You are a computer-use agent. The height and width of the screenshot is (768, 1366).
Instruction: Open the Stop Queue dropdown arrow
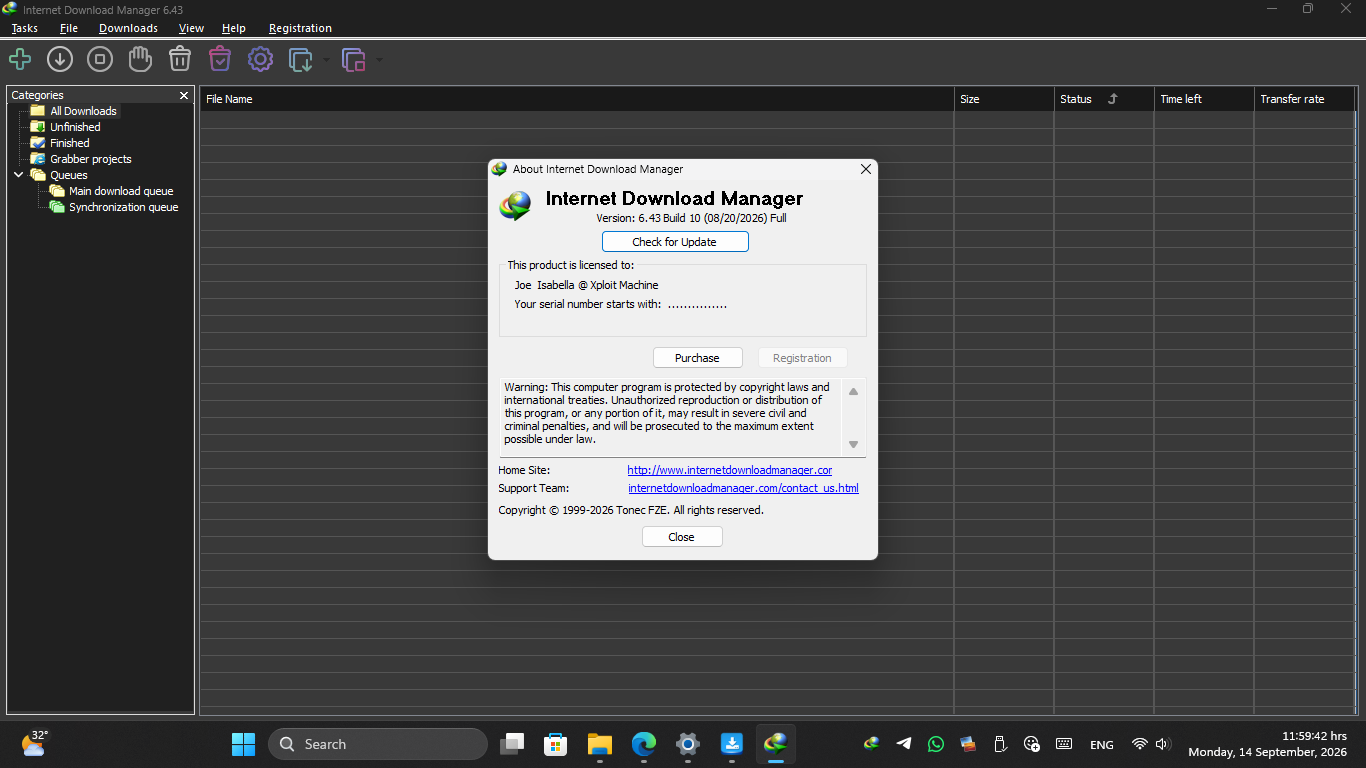coord(379,60)
